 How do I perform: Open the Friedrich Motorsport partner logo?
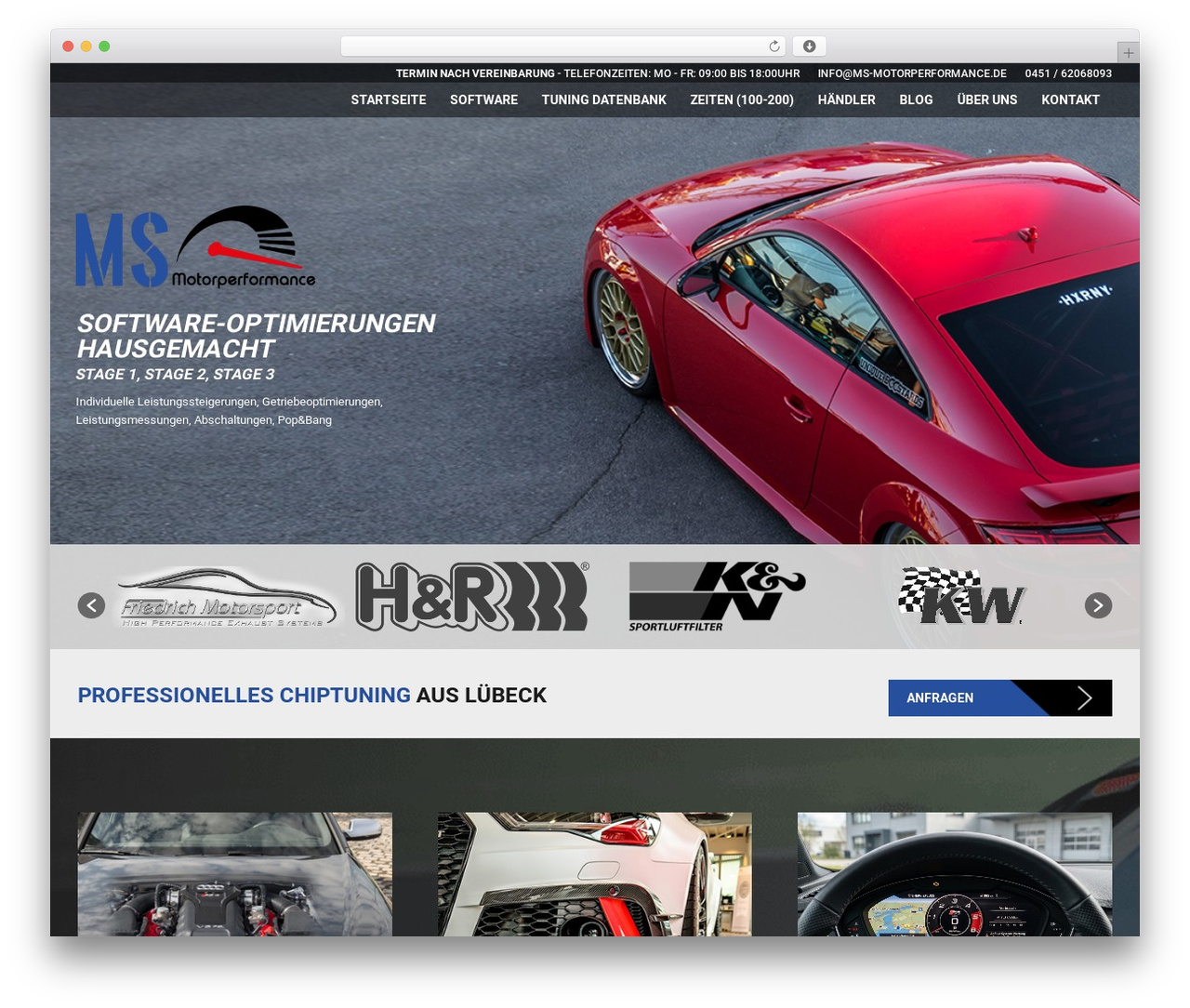pos(228,598)
